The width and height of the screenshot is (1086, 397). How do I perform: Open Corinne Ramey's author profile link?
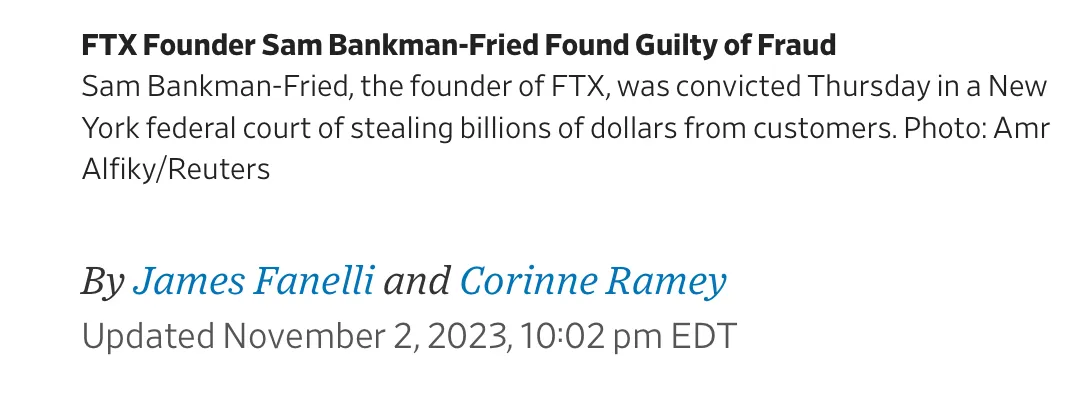click(593, 283)
